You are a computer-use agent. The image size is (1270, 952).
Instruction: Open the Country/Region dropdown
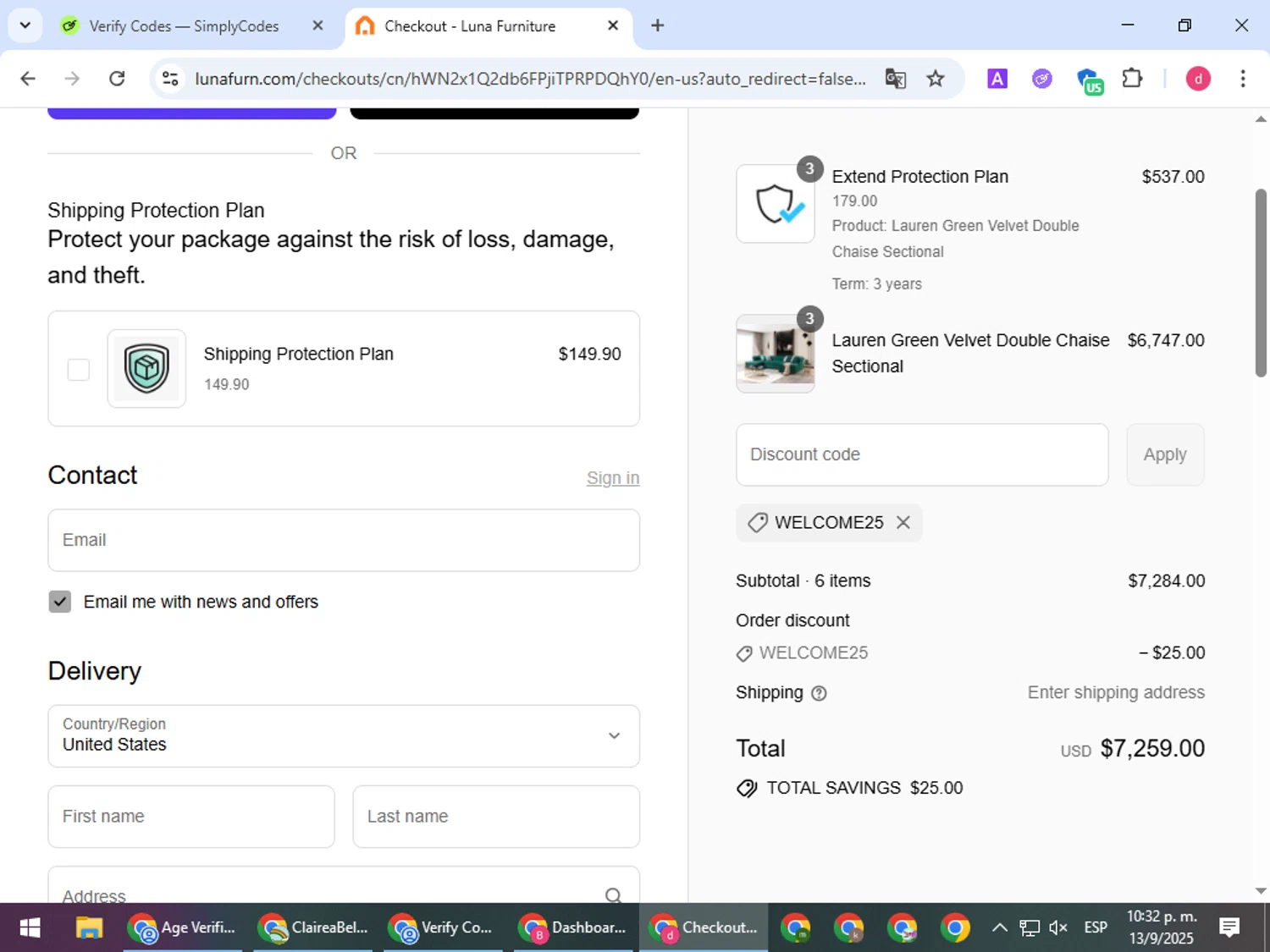pyautogui.click(x=344, y=736)
